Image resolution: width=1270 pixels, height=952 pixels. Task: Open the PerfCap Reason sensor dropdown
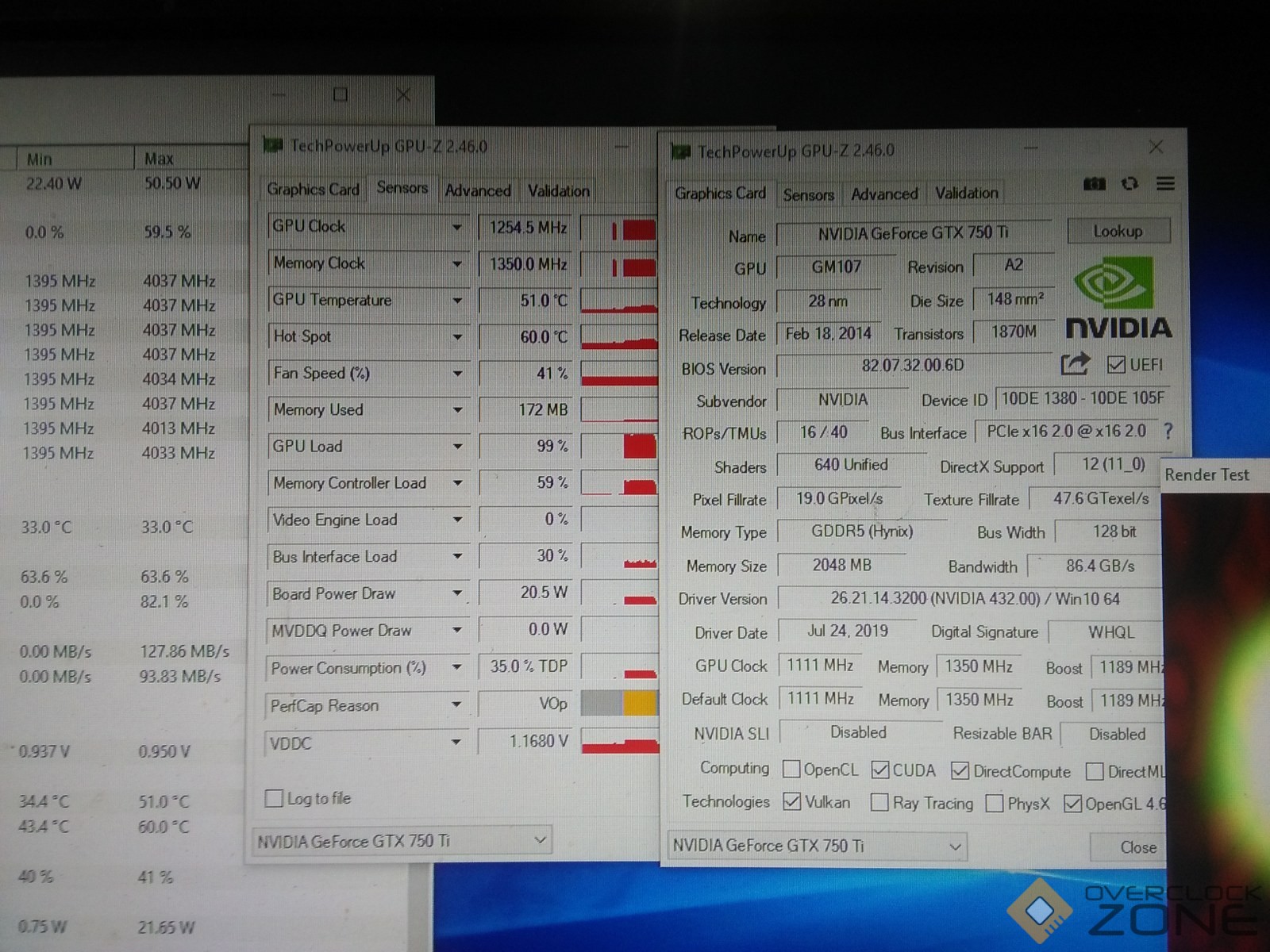pos(456,704)
